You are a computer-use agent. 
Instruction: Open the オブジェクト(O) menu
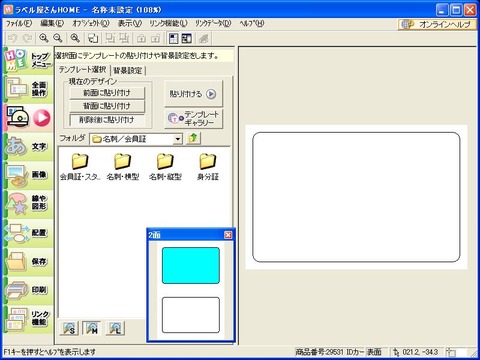pos(91,23)
